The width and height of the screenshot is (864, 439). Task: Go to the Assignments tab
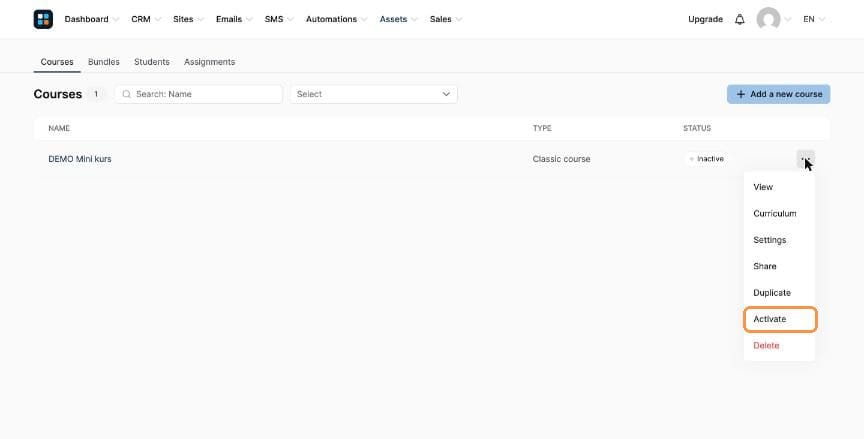209,62
